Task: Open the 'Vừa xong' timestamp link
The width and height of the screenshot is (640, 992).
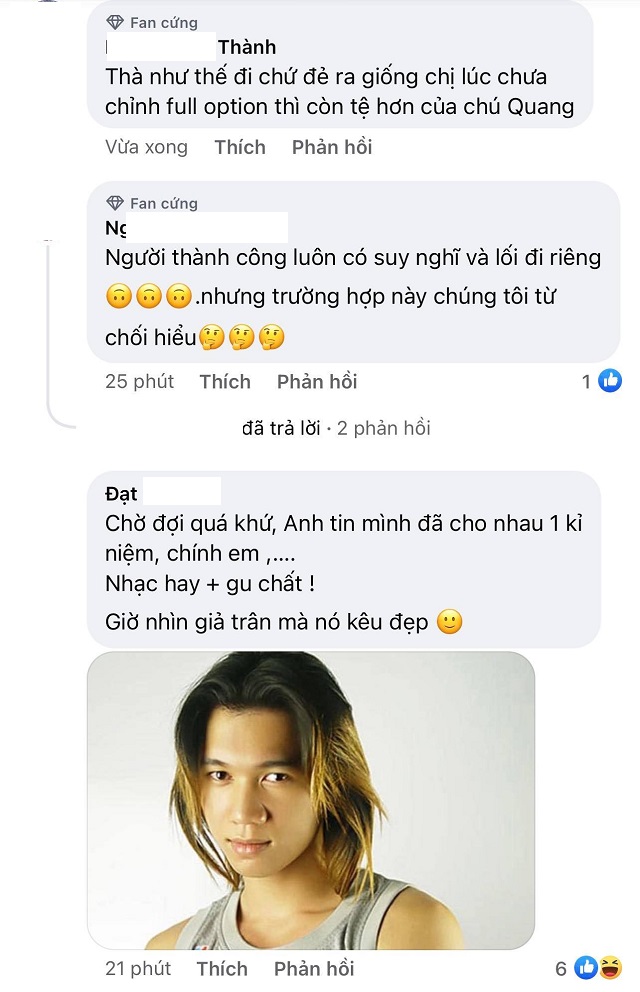Action: pyautogui.click(x=145, y=147)
